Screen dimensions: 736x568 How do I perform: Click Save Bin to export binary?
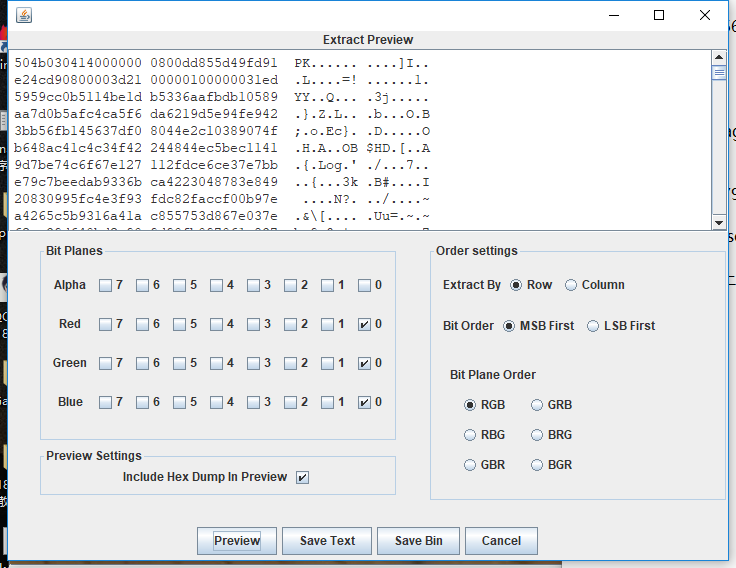(418, 541)
